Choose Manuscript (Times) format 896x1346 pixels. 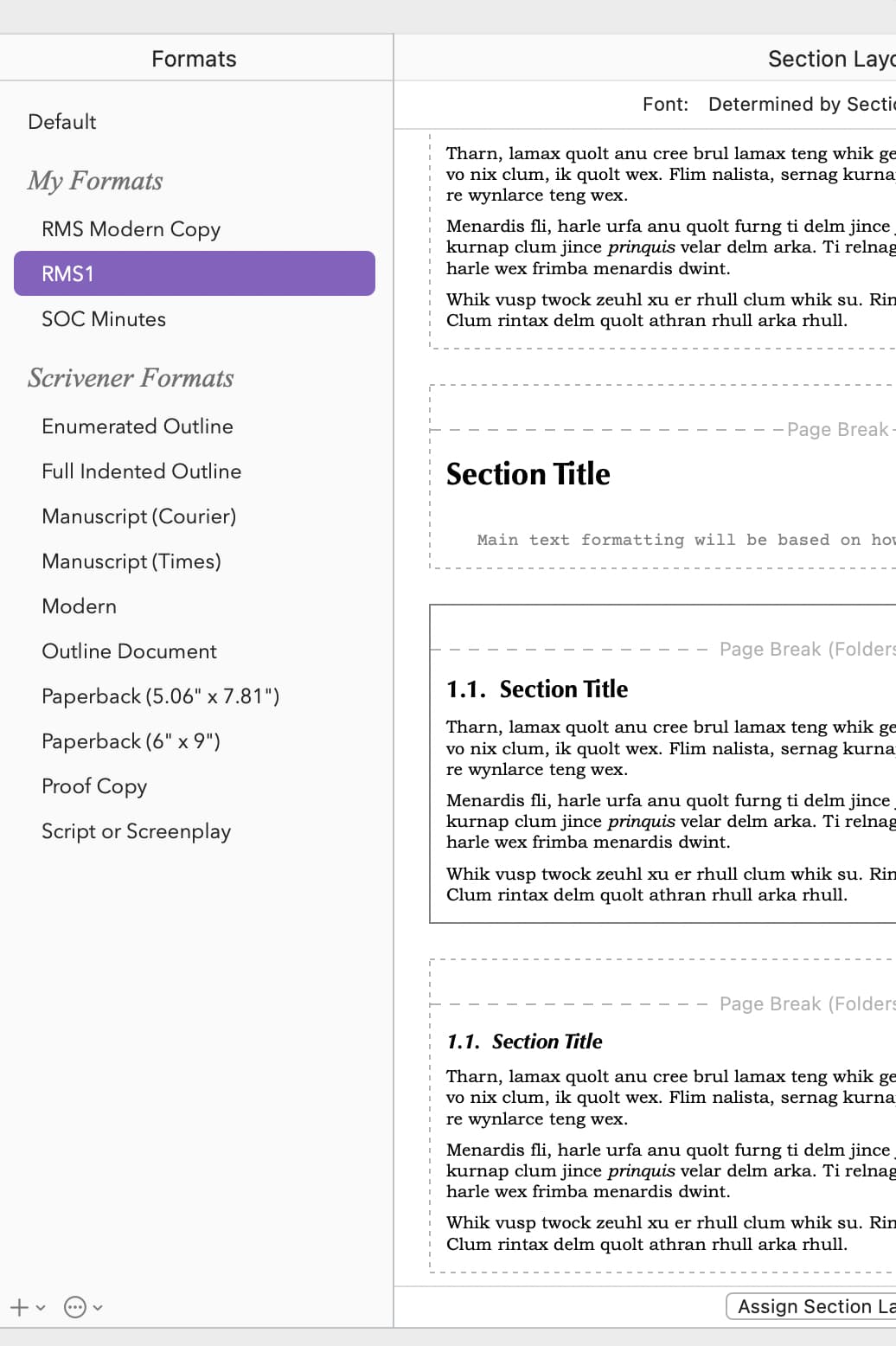pos(131,561)
